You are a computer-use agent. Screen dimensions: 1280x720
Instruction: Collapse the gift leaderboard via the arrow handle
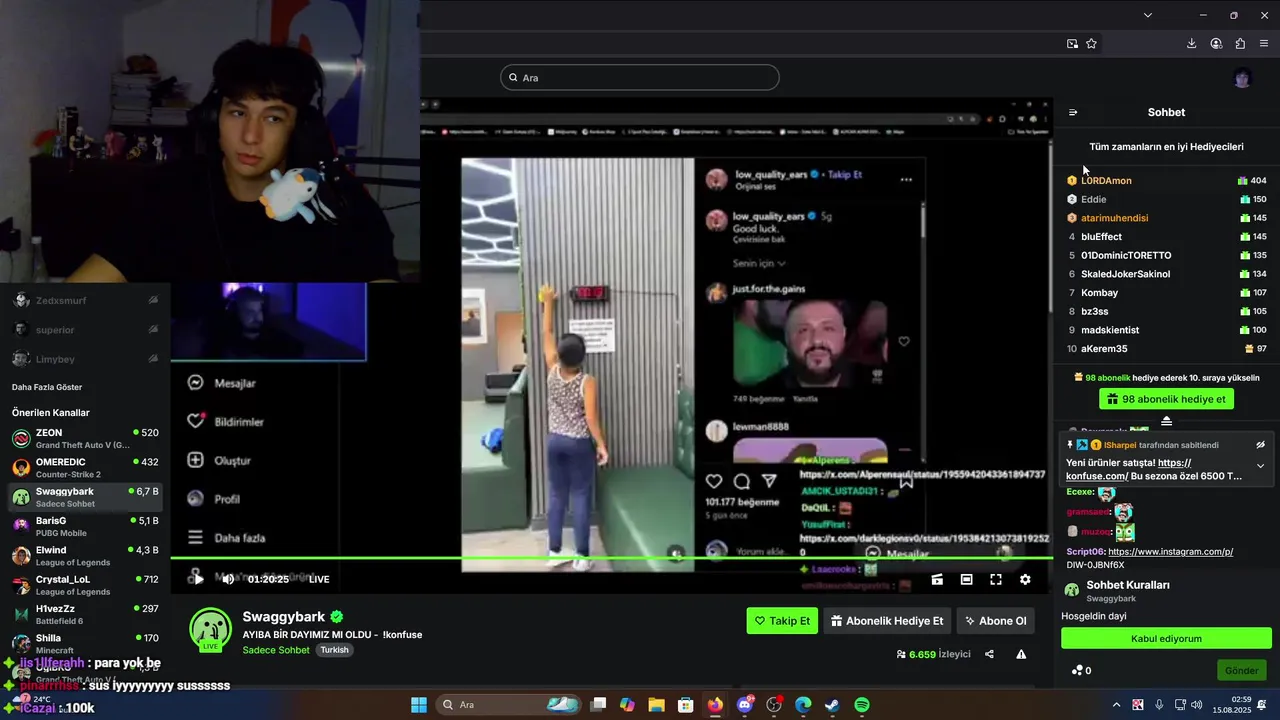coord(1166,421)
